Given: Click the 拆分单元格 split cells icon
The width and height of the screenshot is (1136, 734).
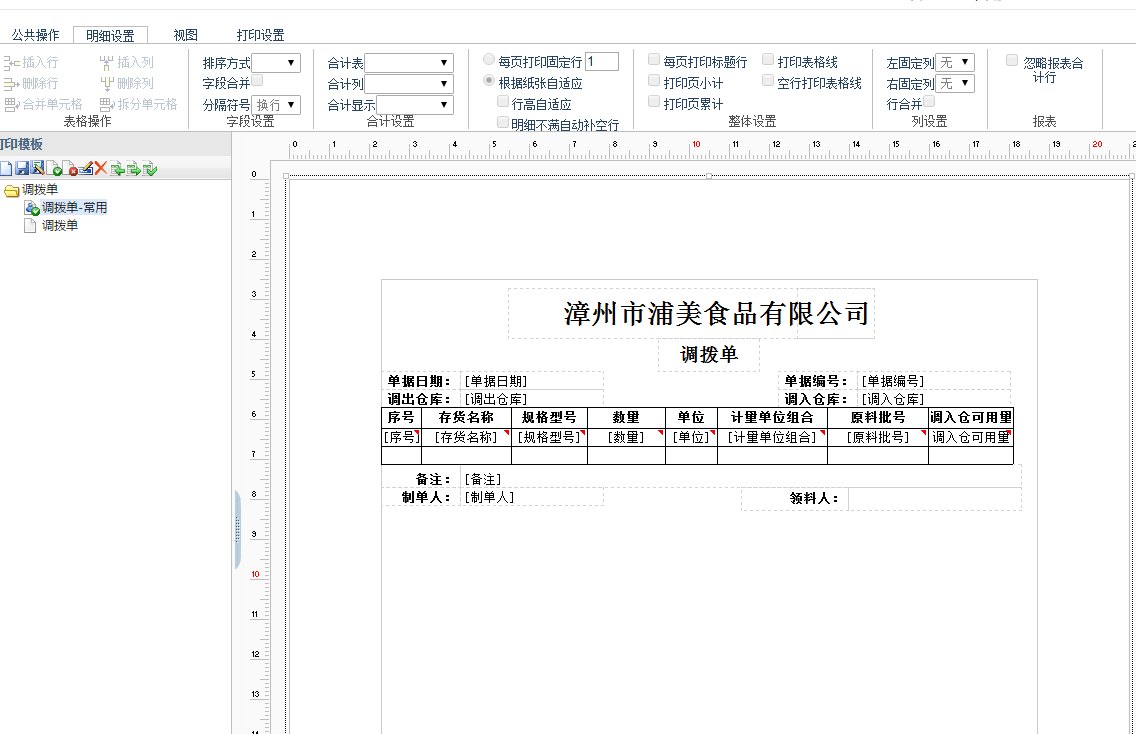Looking at the screenshot, I should pyautogui.click(x=106, y=105).
